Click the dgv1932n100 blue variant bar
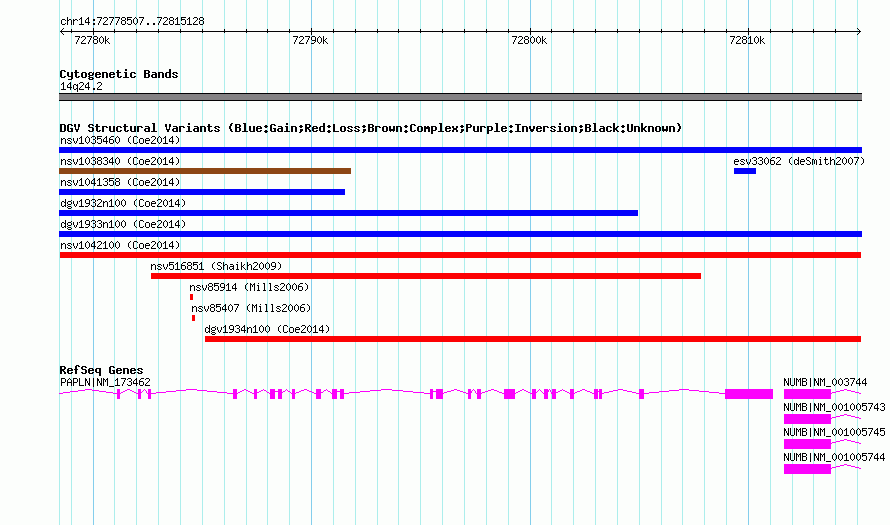 [x=349, y=213]
